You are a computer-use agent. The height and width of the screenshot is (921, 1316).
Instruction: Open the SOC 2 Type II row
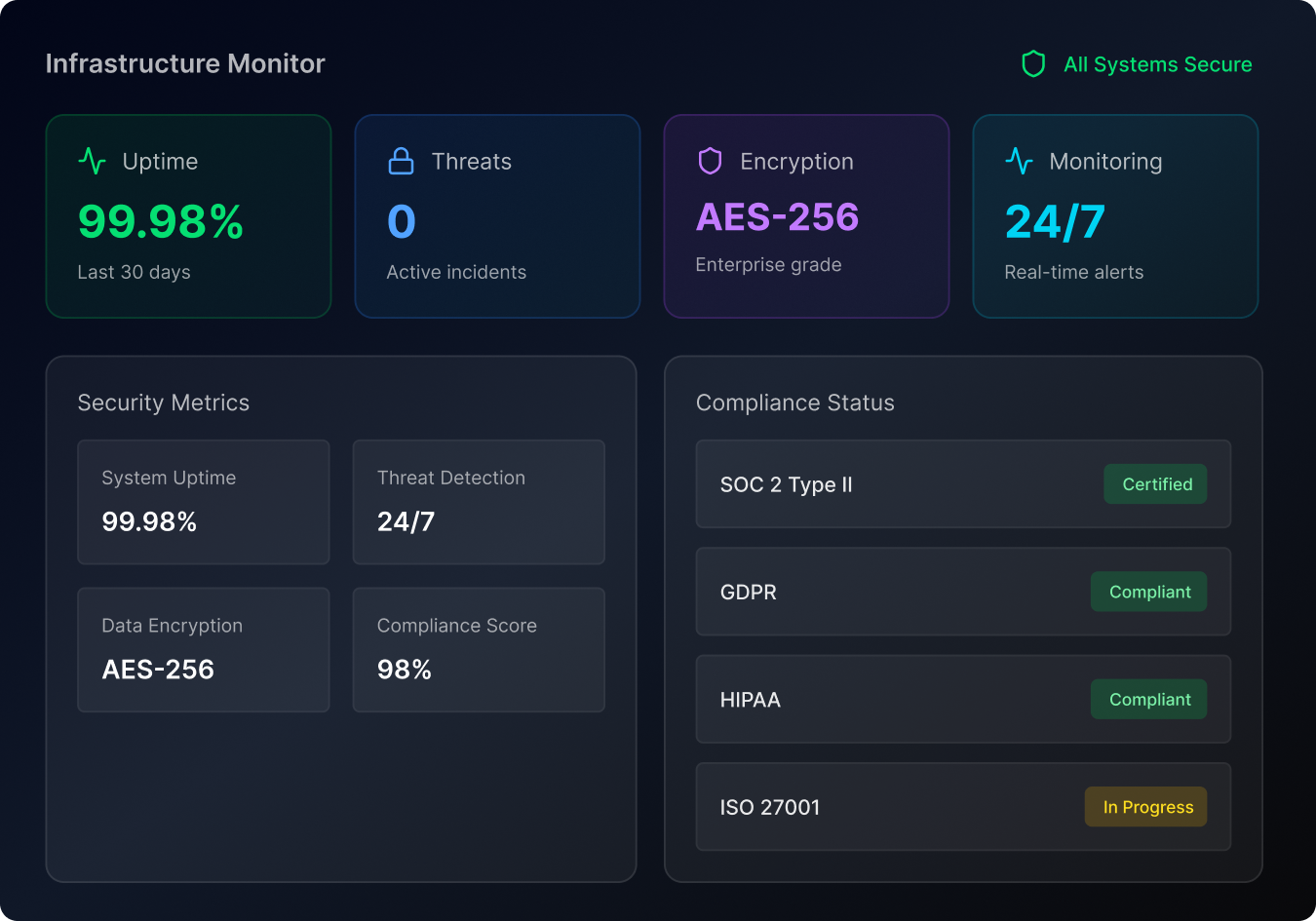point(877,484)
